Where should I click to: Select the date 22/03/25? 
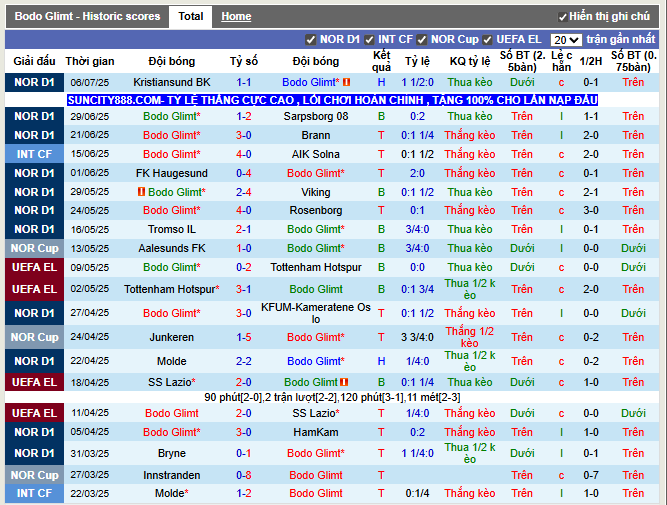pos(90,494)
